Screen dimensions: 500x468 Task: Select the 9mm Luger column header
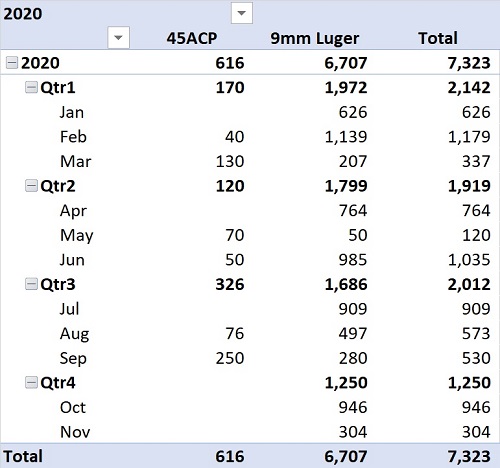coord(314,39)
